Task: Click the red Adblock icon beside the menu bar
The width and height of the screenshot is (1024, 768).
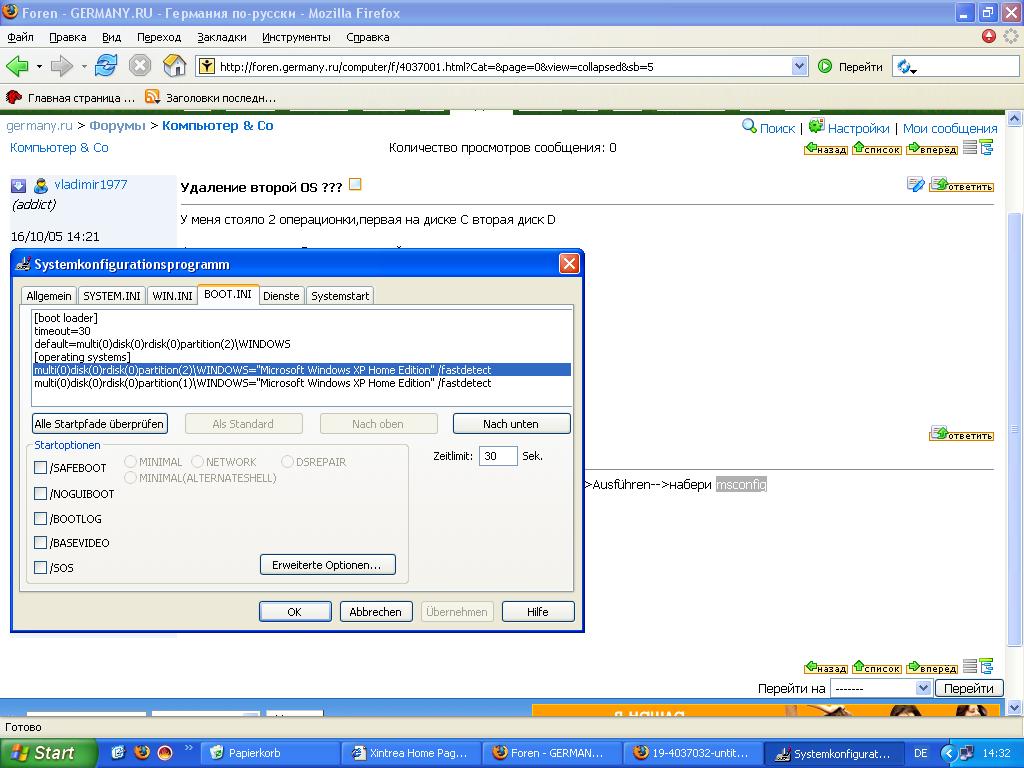Action: pos(989,37)
